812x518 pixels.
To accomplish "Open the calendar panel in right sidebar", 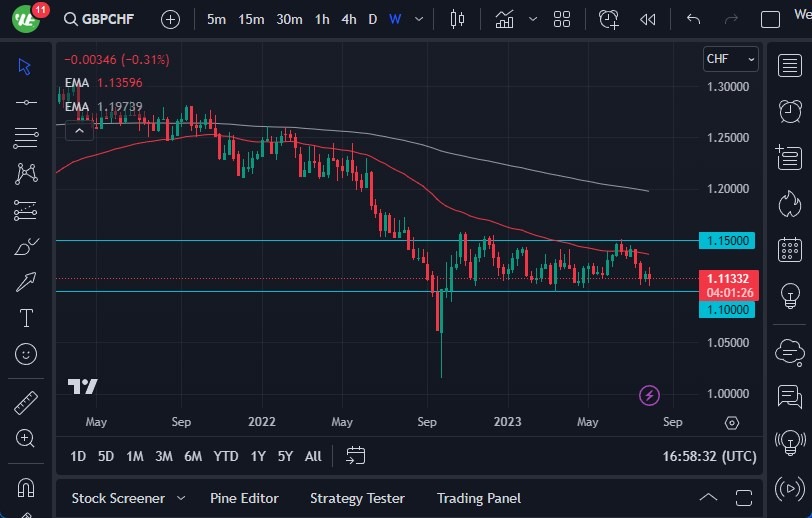I will [x=790, y=249].
